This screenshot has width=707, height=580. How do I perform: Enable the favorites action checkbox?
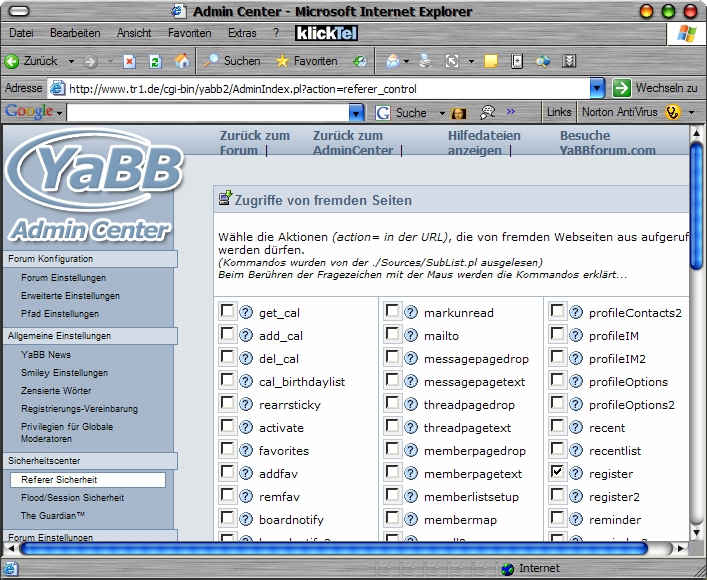[x=228, y=449]
